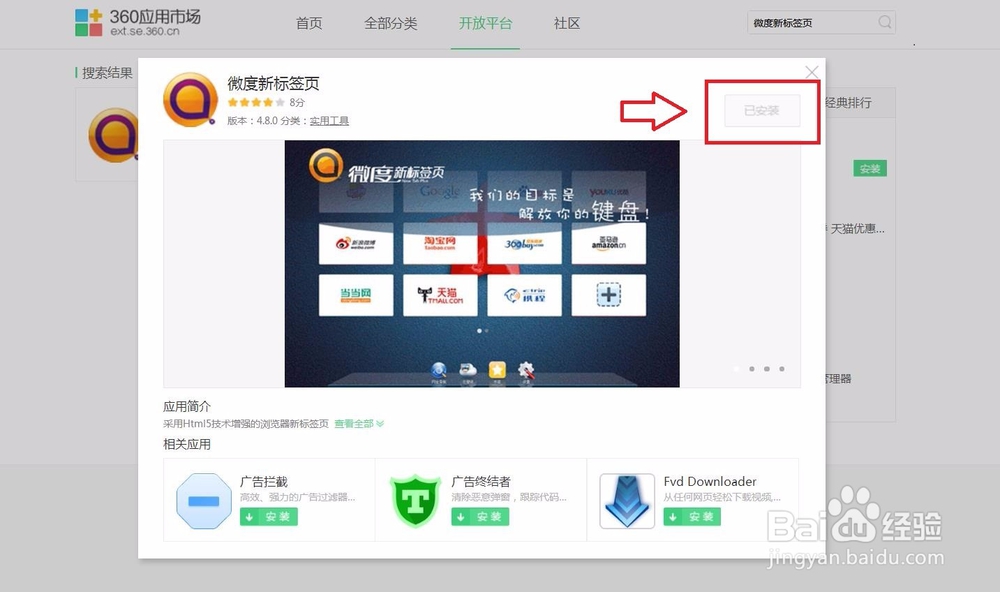Select the 开放平台 tab
Viewport: 1000px width, 592px height.
click(485, 24)
